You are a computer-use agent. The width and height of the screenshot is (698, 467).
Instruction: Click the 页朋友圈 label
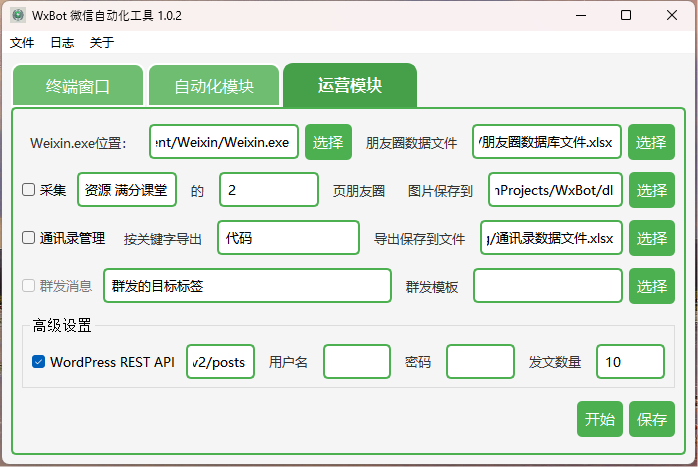pyautogui.click(x=359, y=191)
